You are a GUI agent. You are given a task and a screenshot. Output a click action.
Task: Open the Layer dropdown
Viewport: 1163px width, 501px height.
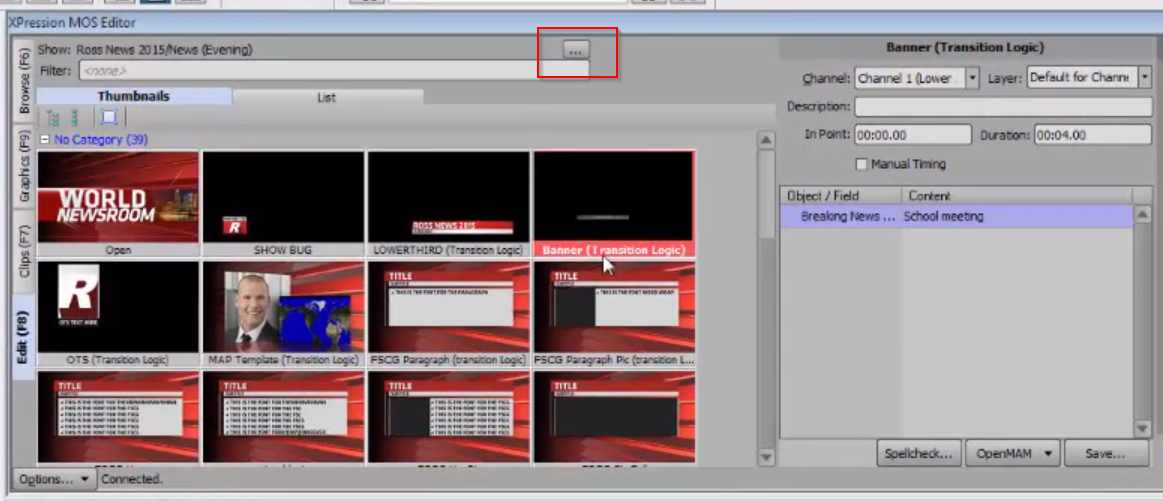(1144, 77)
